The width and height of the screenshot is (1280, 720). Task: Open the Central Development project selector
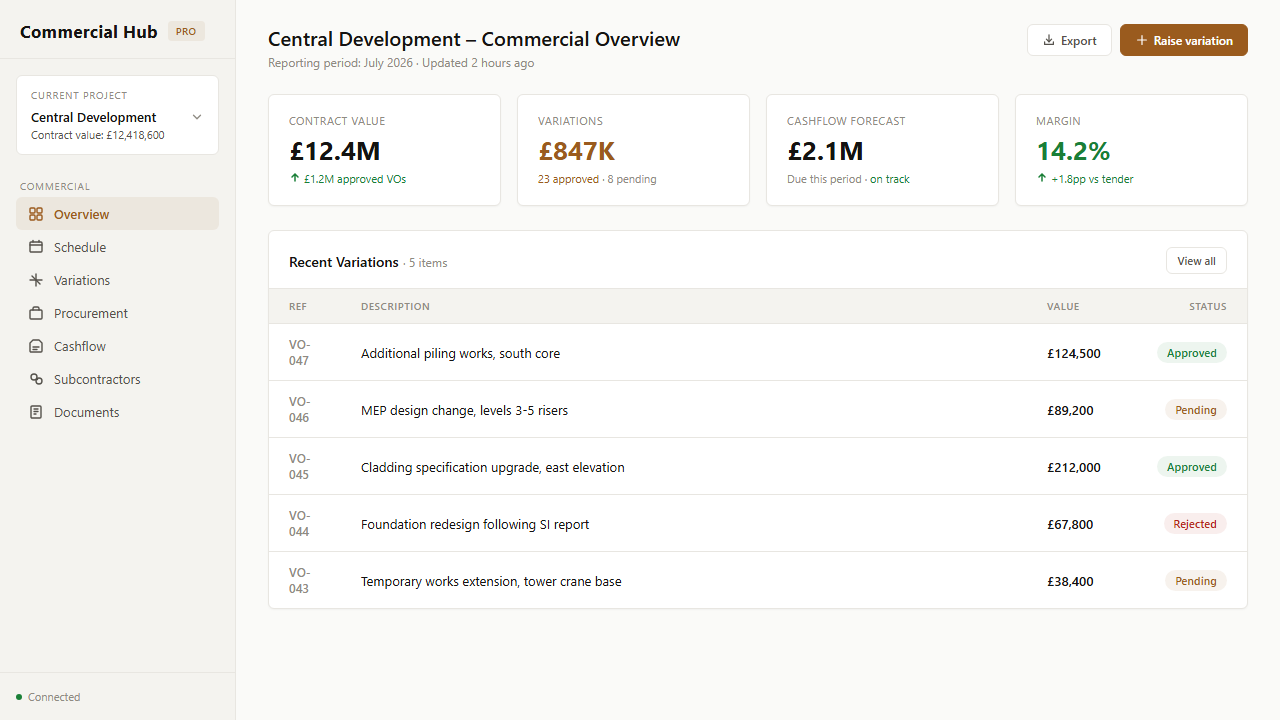click(117, 115)
